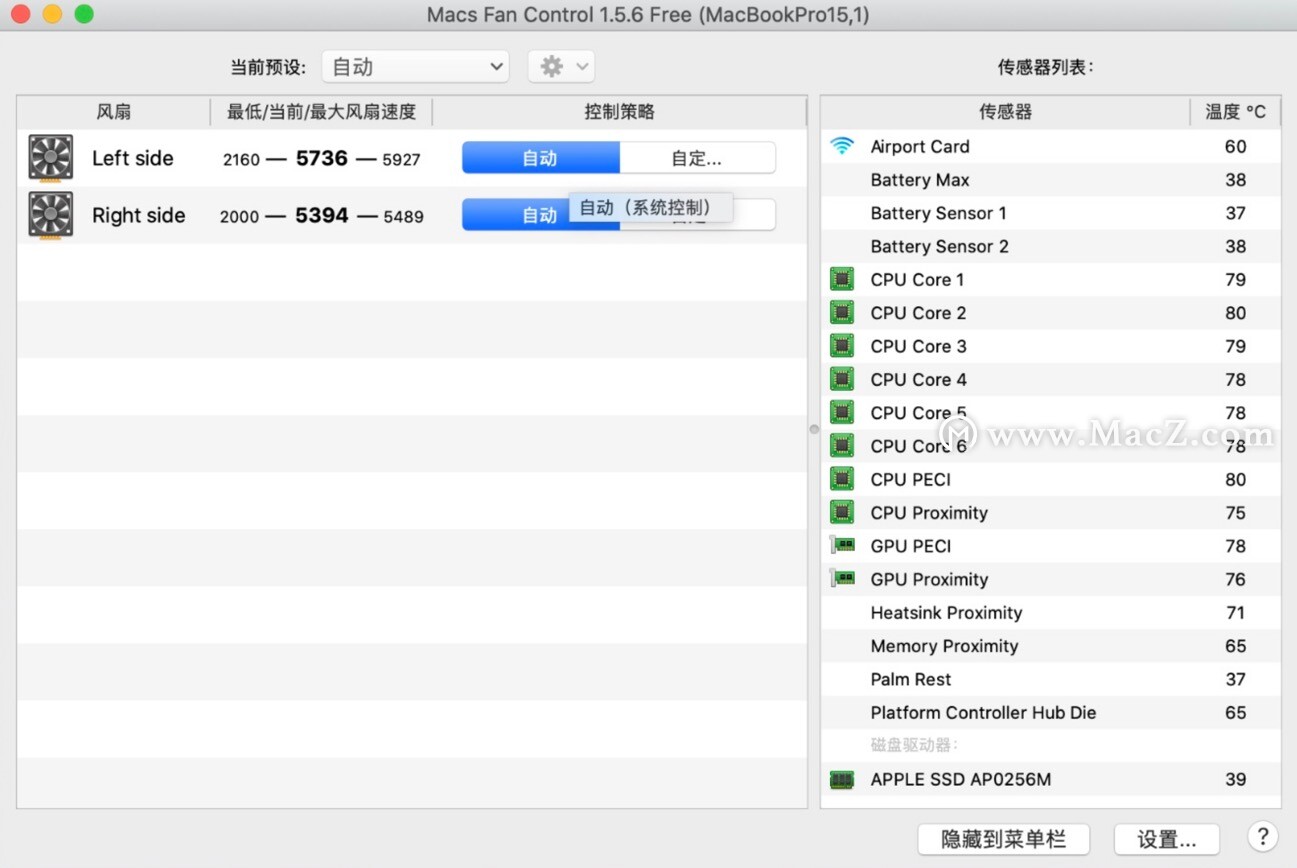Click 隐藏到菜单栏 button
Viewport: 1297px width, 868px height.
1003,839
